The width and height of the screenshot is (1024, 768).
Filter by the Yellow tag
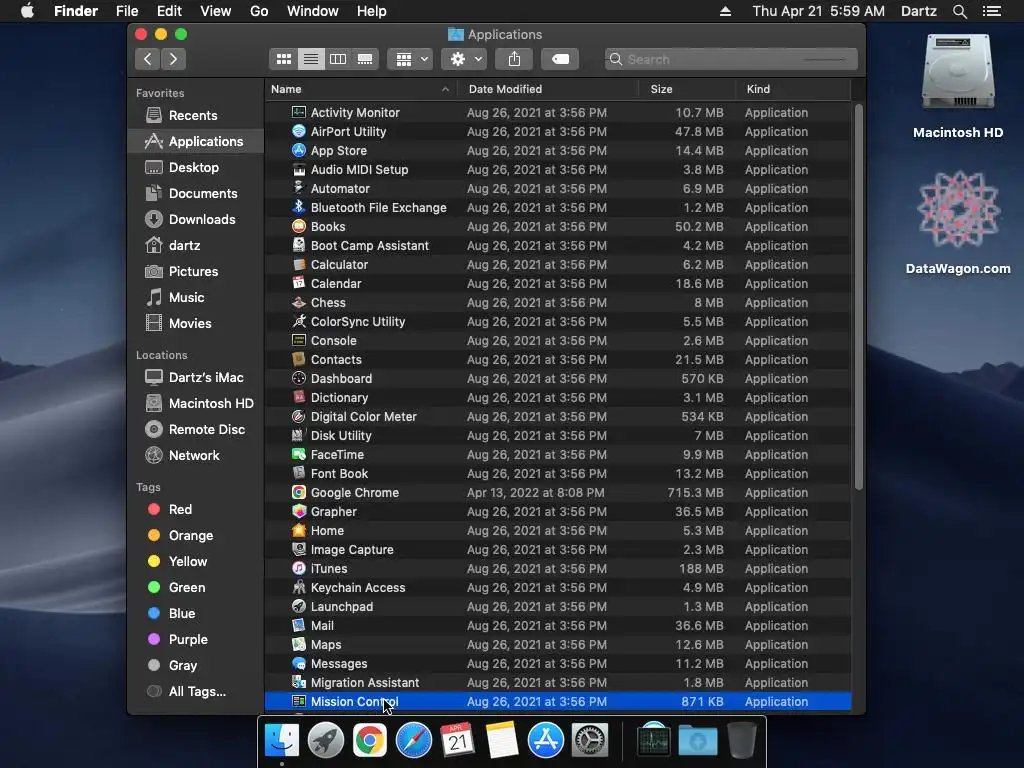[196, 562]
